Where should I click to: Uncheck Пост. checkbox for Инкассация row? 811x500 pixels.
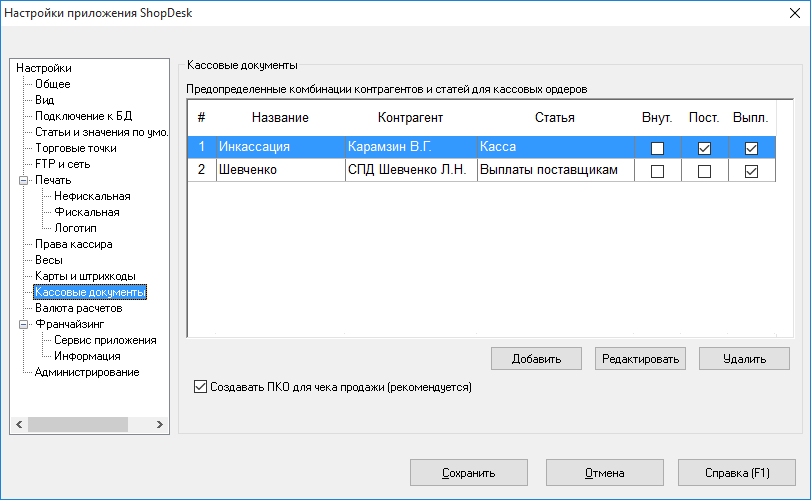704,148
